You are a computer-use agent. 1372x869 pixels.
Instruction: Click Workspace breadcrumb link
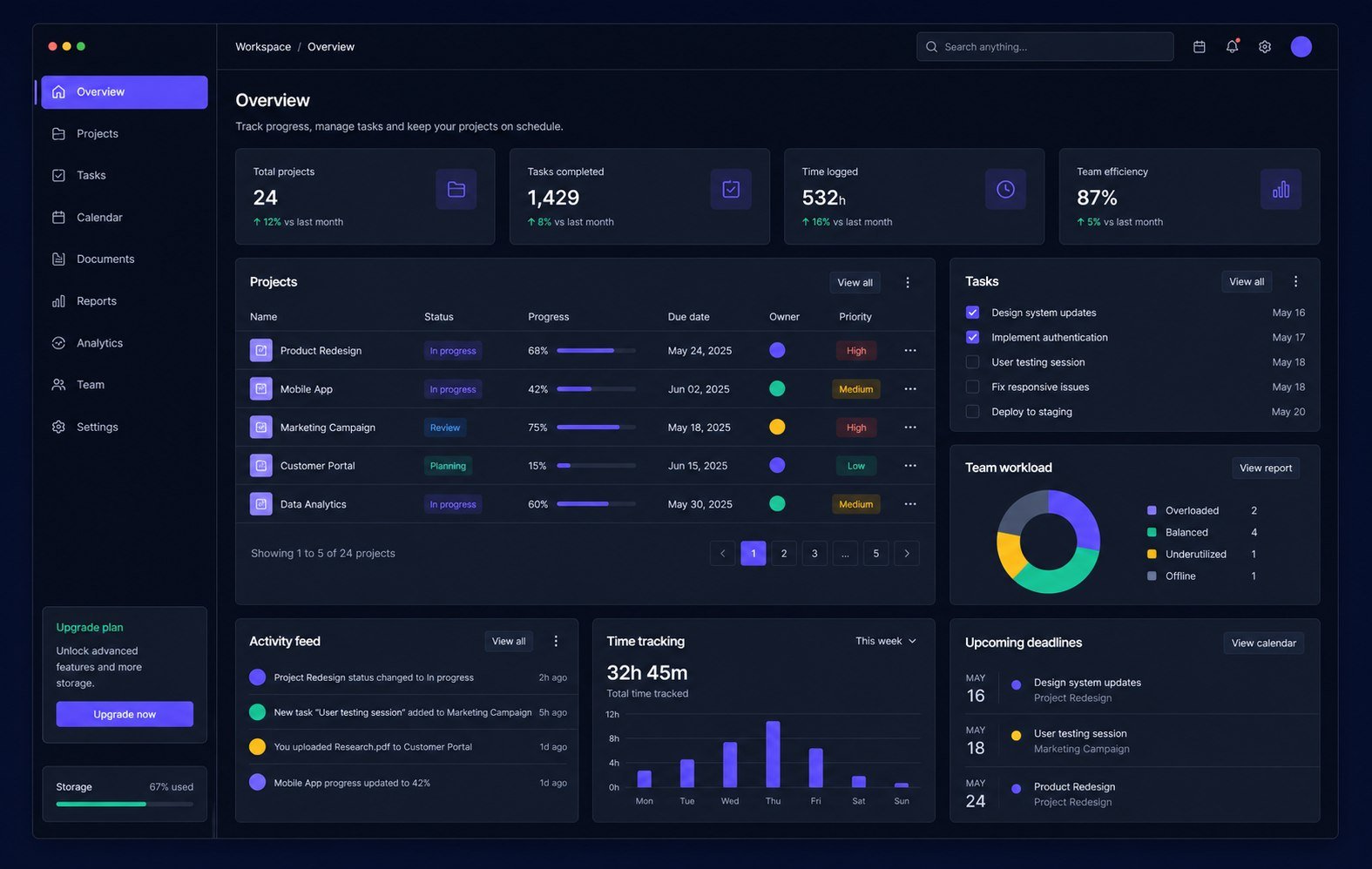263,47
